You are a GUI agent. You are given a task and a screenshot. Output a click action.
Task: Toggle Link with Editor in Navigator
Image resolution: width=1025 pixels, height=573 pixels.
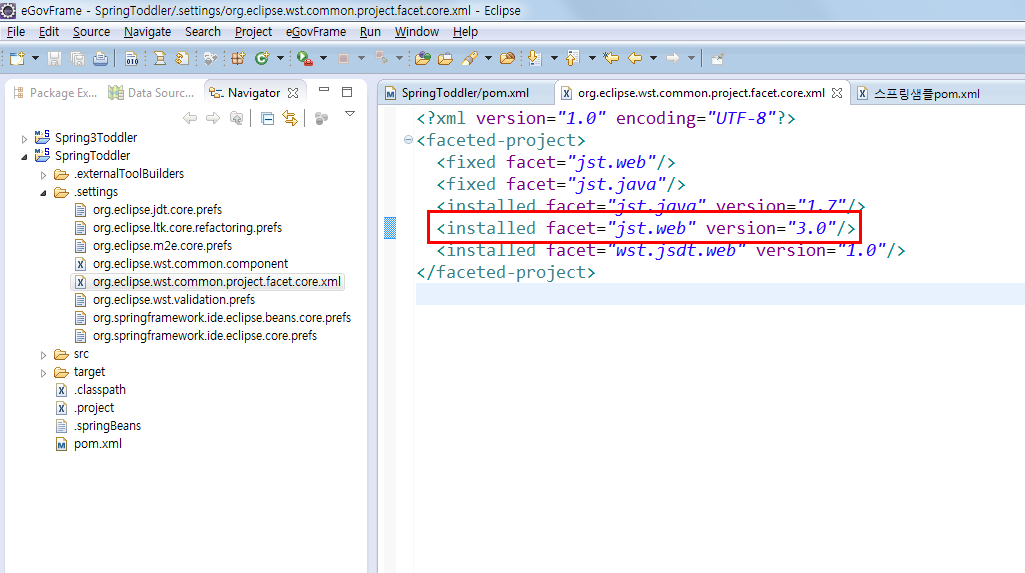pyautogui.click(x=290, y=118)
